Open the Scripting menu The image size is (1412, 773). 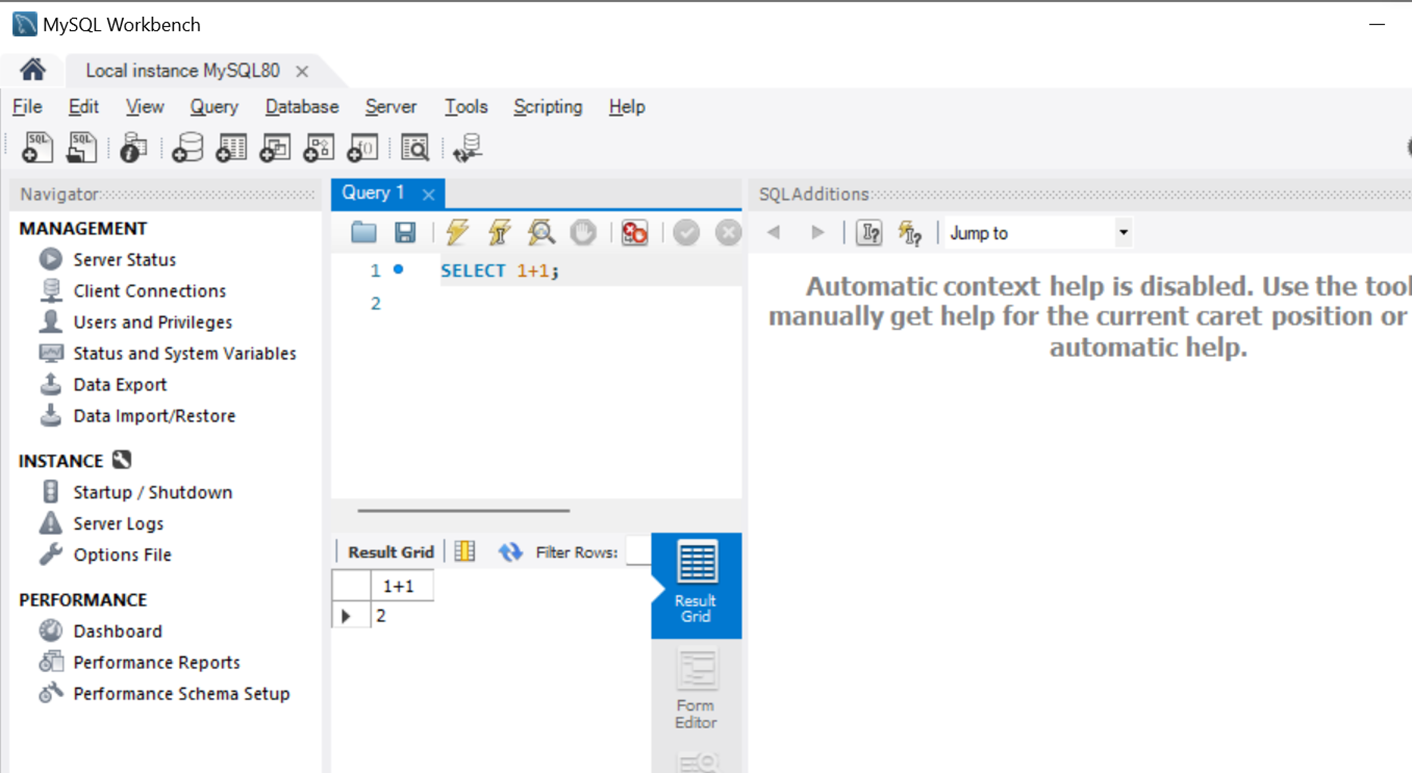547,107
